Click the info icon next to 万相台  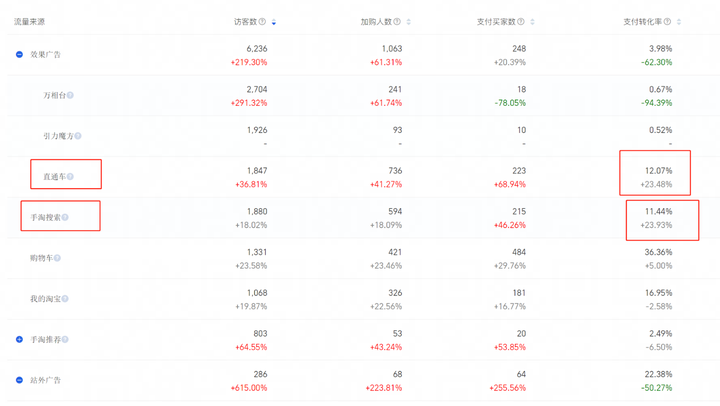click(70, 95)
